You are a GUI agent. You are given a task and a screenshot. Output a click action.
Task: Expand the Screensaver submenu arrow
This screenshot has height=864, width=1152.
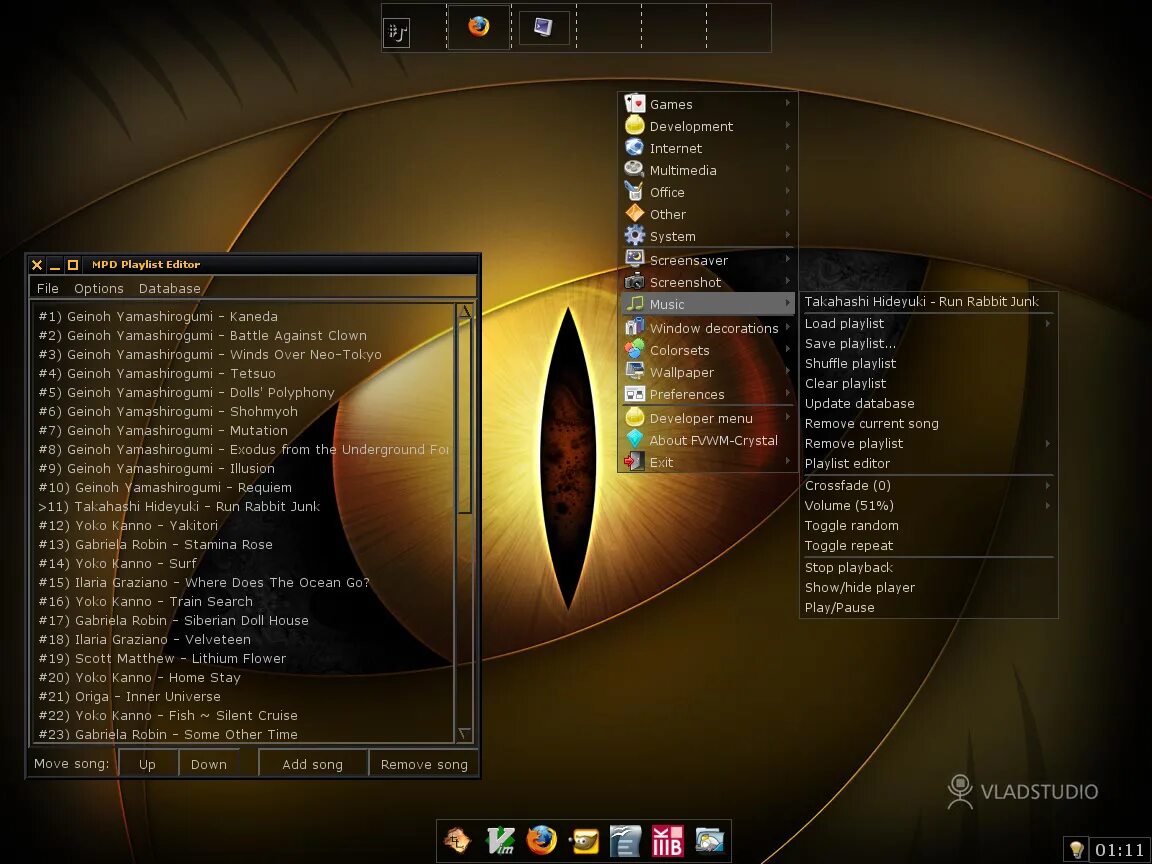[788, 259]
